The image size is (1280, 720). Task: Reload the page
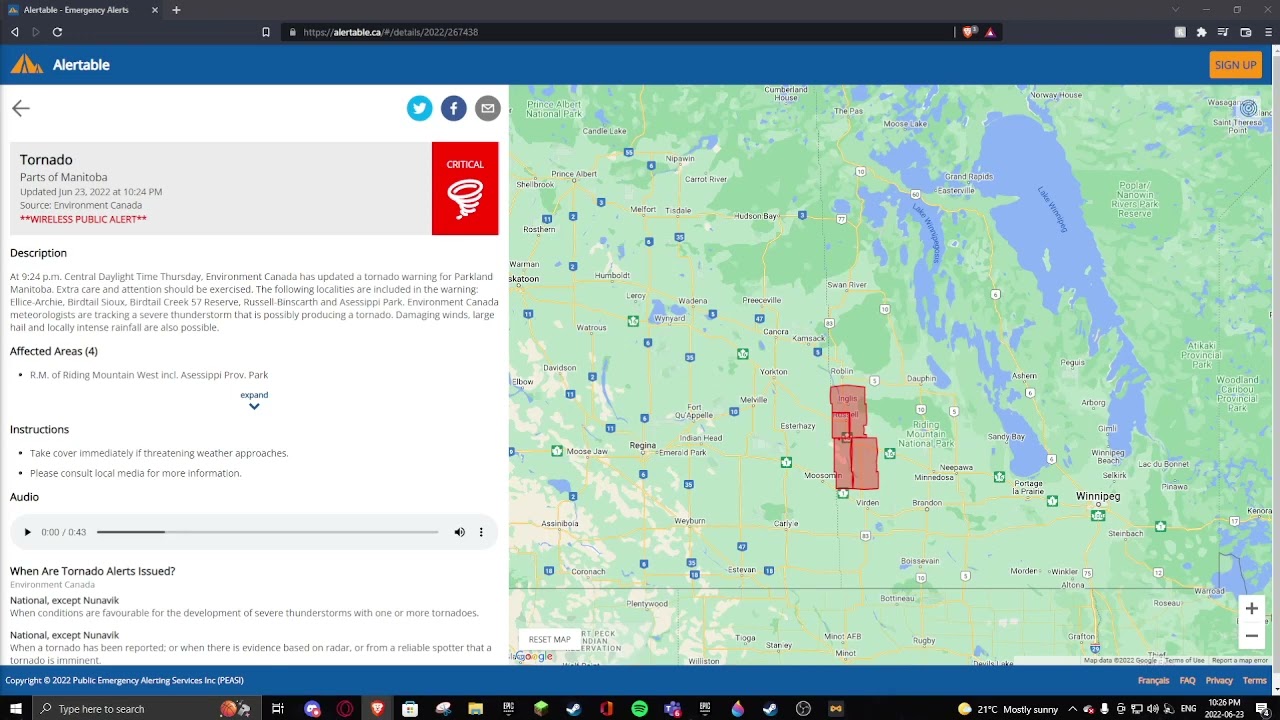click(x=57, y=32)
